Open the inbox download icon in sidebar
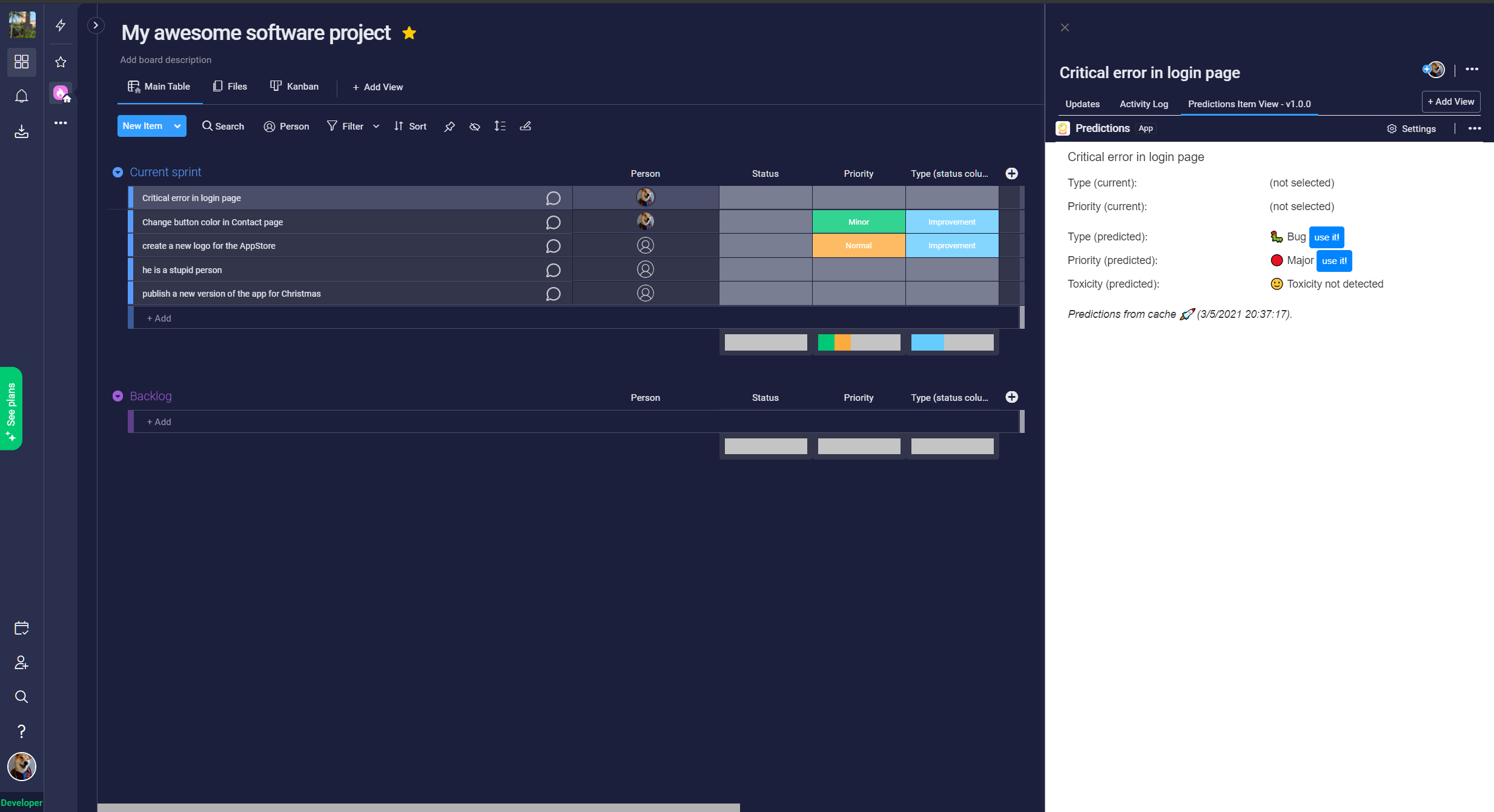The image size is (1494, 812). coord(22,131)
